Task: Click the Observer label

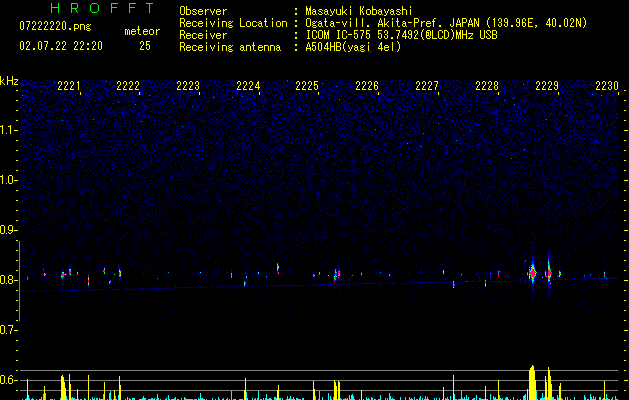Action: pos(203,11)
